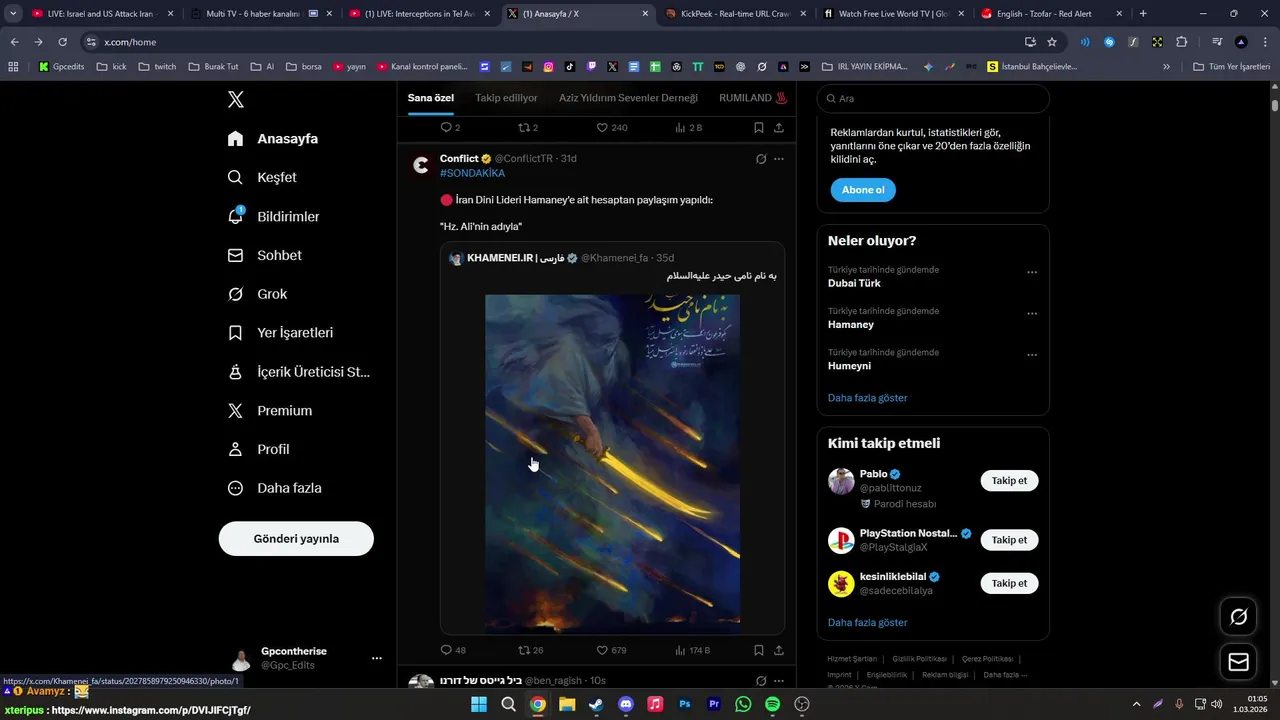This screenshot has height=720, width=1280.
Task: Switch to Aziz Yıldırım Sevenler Derneği tab
Action: click(x=628, y=98)
